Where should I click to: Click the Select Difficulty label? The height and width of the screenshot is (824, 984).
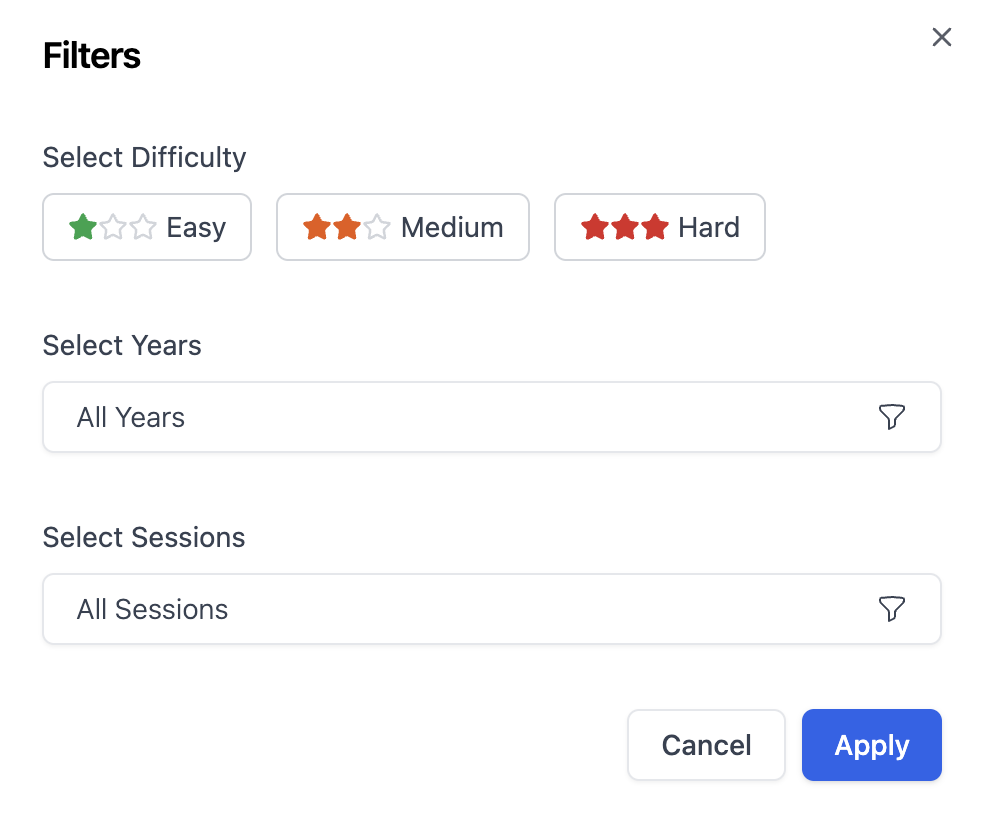[144, 158]
